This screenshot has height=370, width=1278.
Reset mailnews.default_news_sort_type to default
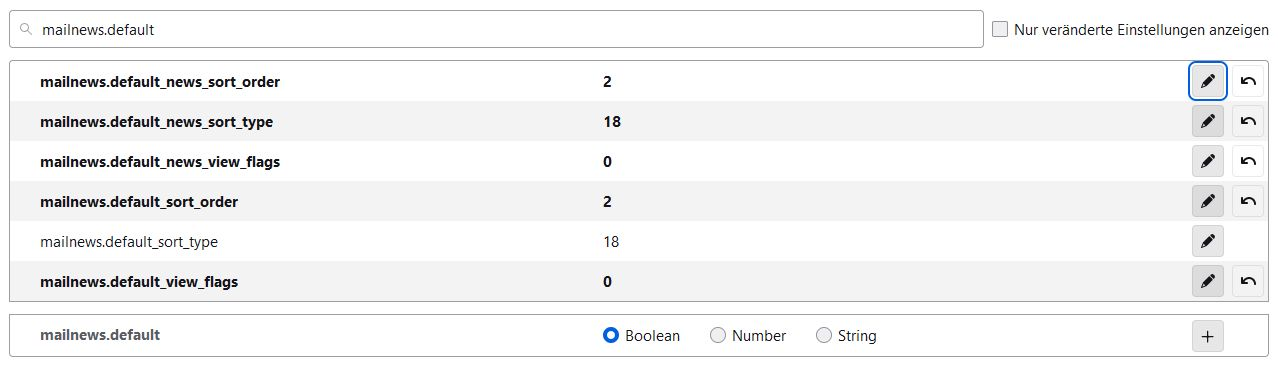coord(1248,121)
